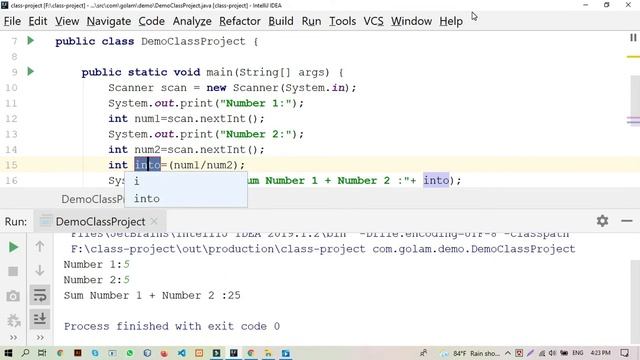Close the DemoClassProject run tab
This screenshot has height=360, width=640.
154,221
